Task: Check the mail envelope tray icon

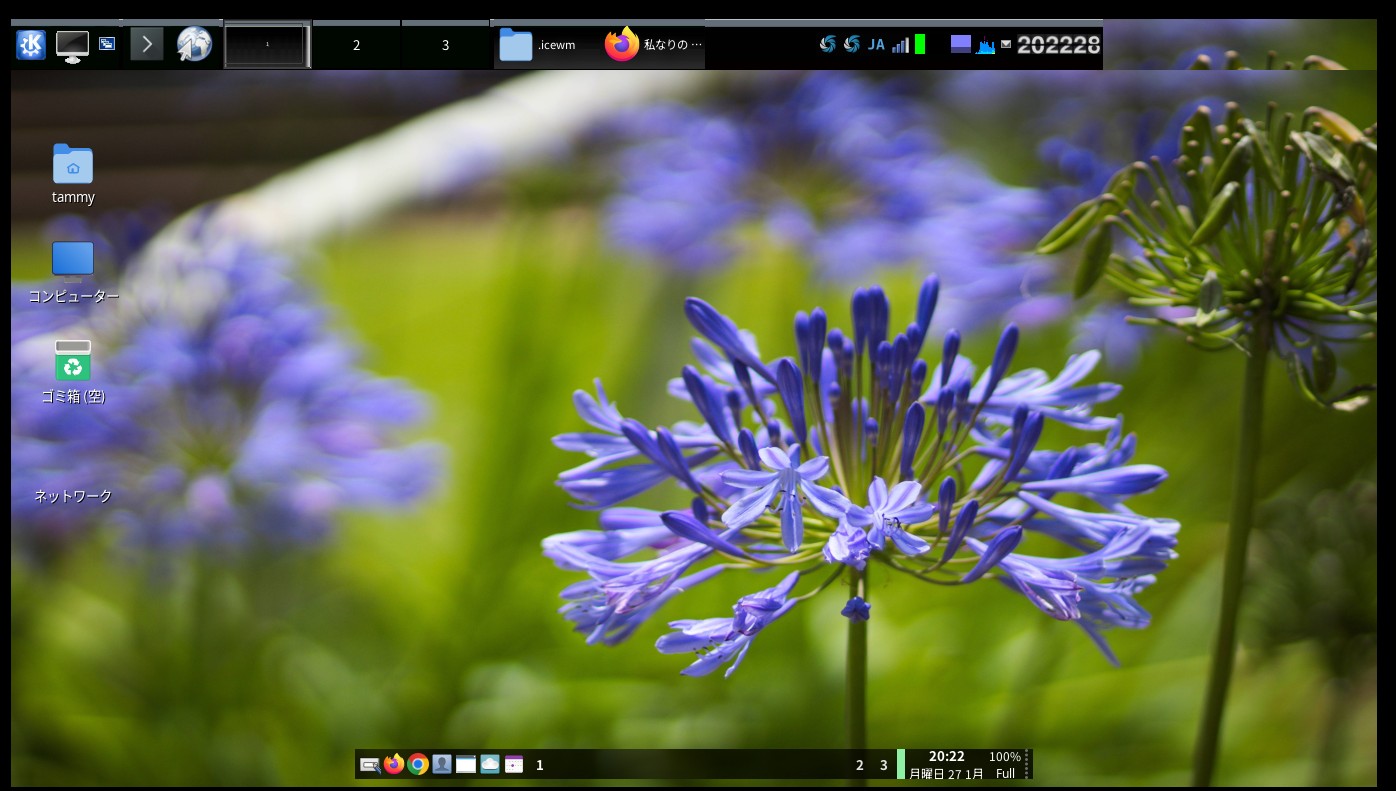Action: click(1006, 44)
